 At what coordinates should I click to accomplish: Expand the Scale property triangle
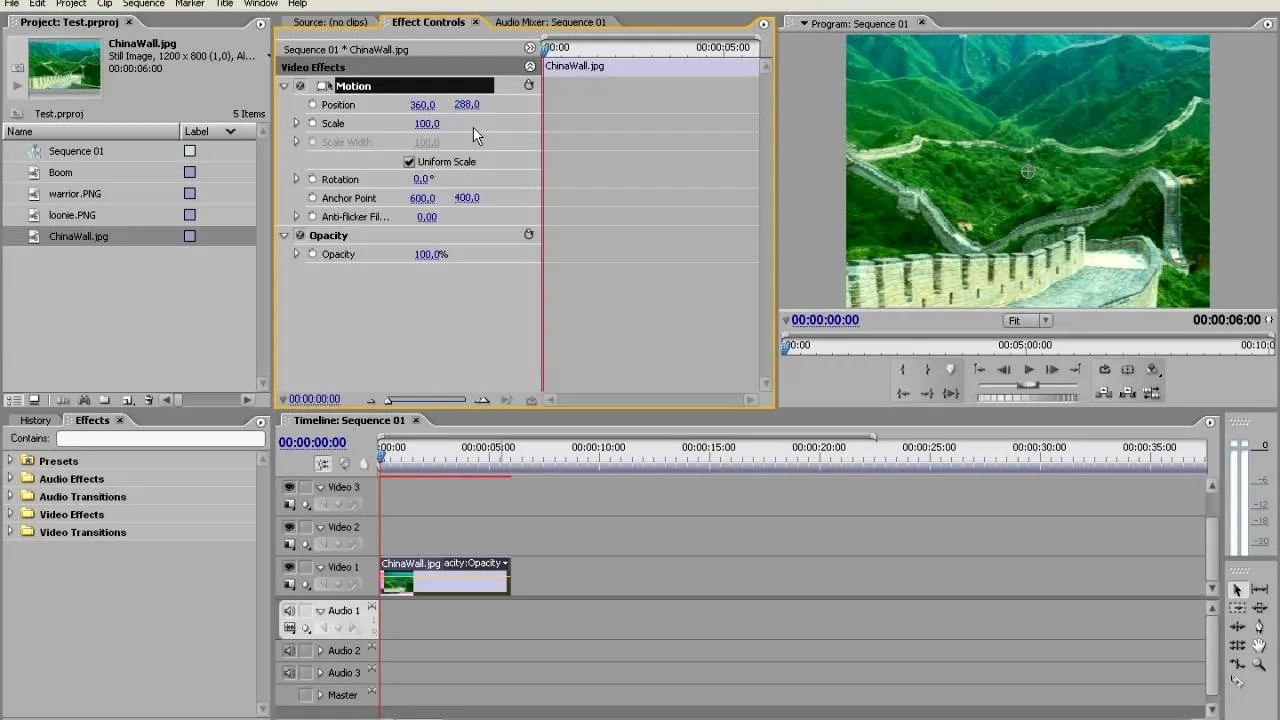pyautogui.click(x=296, y=123)
